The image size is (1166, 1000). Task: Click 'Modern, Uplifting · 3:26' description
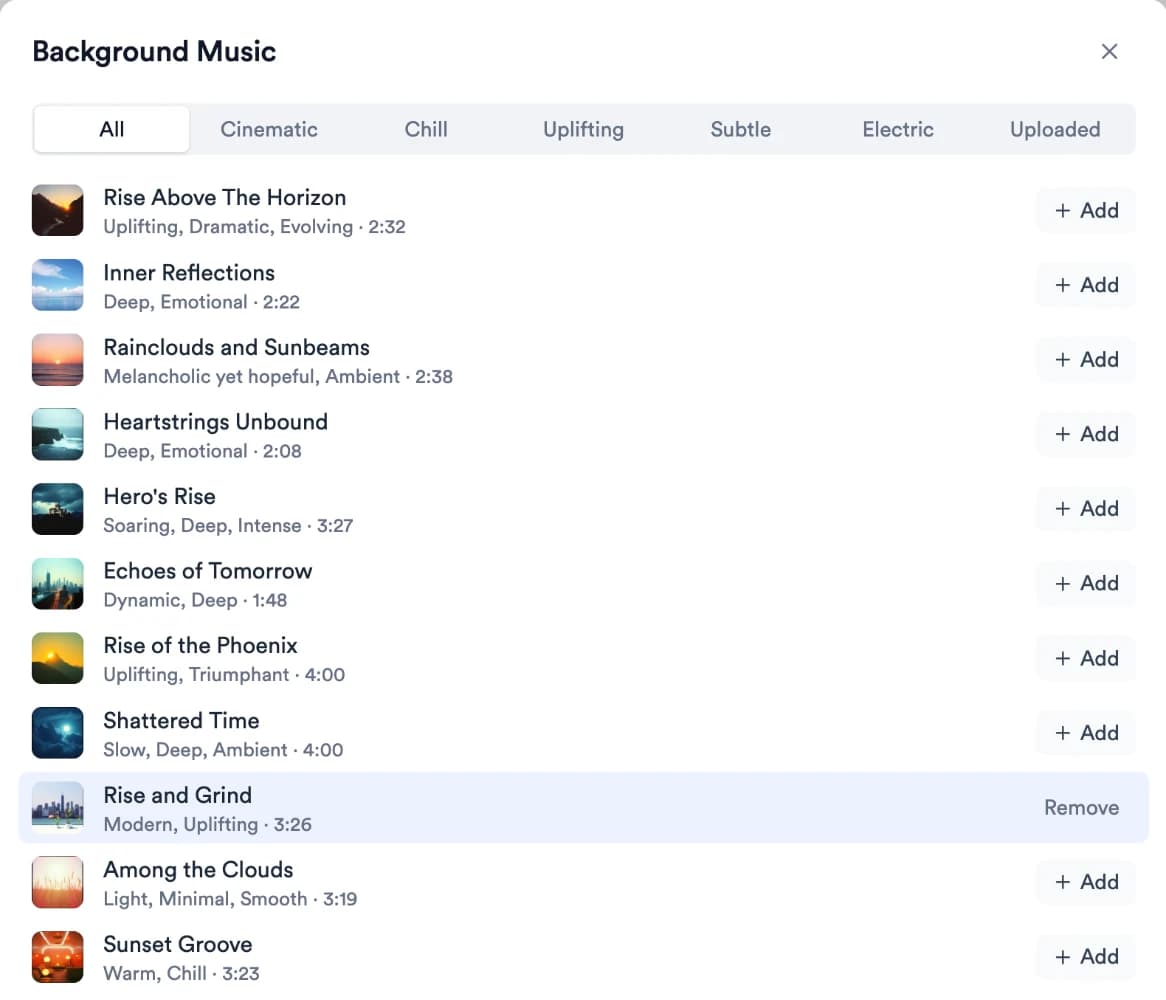point(207,825)
